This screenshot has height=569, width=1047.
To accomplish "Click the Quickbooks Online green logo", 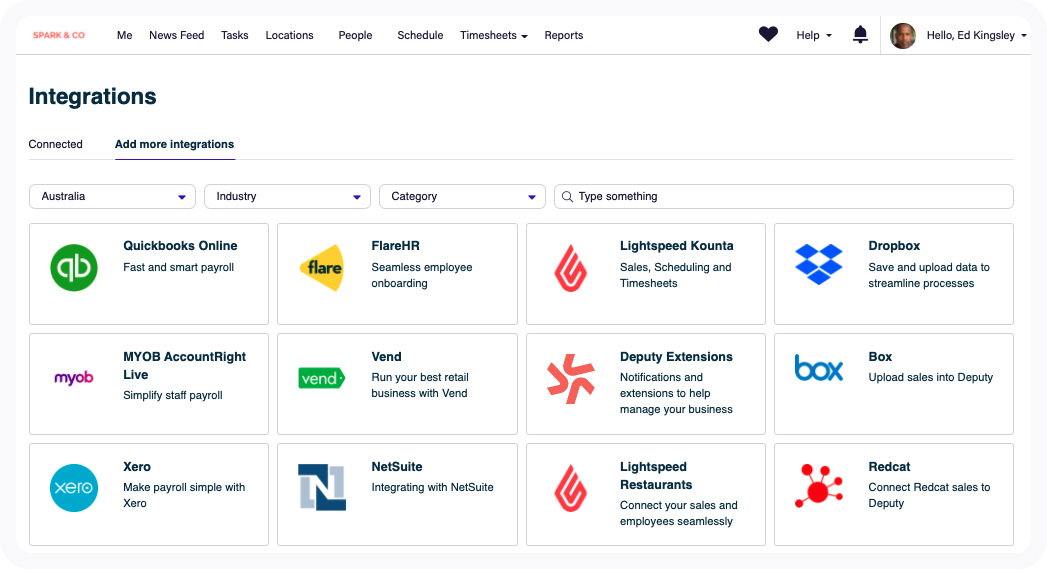I will (74, 268).
